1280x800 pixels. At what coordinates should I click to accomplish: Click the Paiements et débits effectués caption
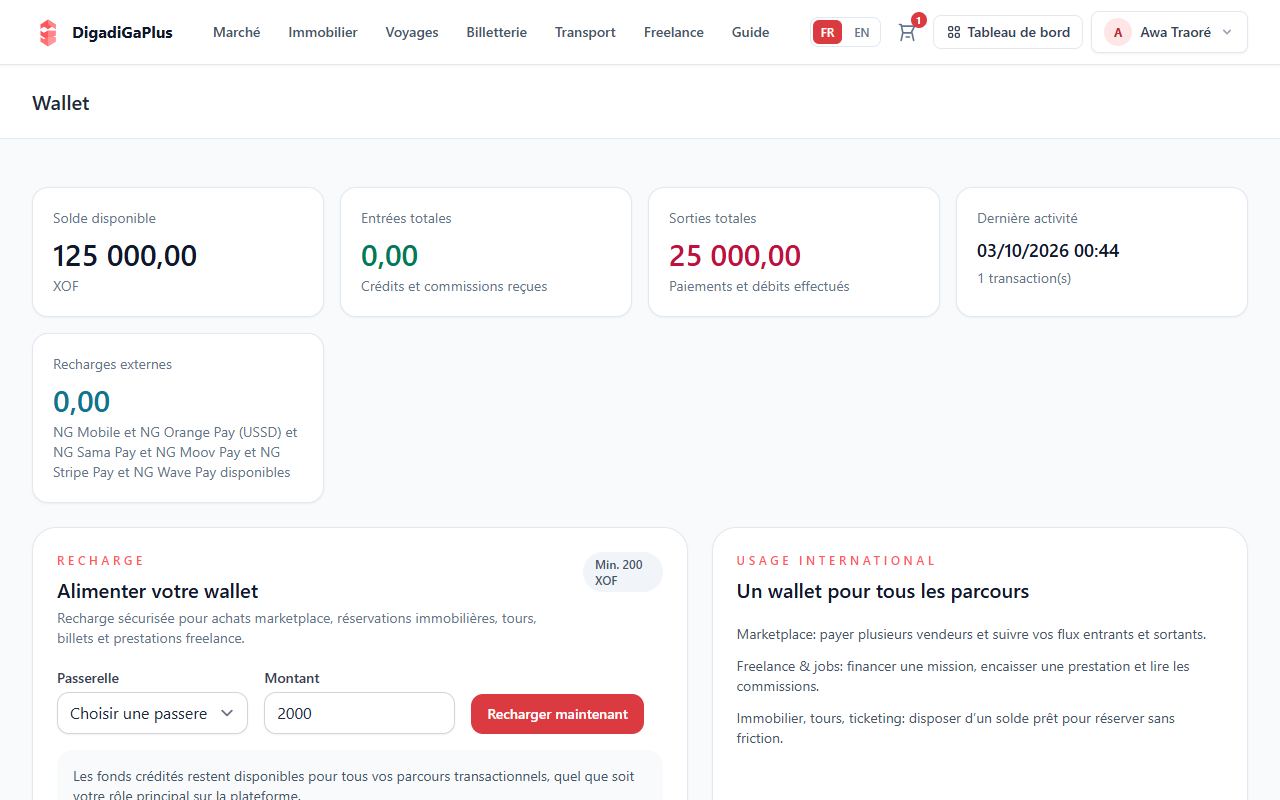click(x=759, y=286)
